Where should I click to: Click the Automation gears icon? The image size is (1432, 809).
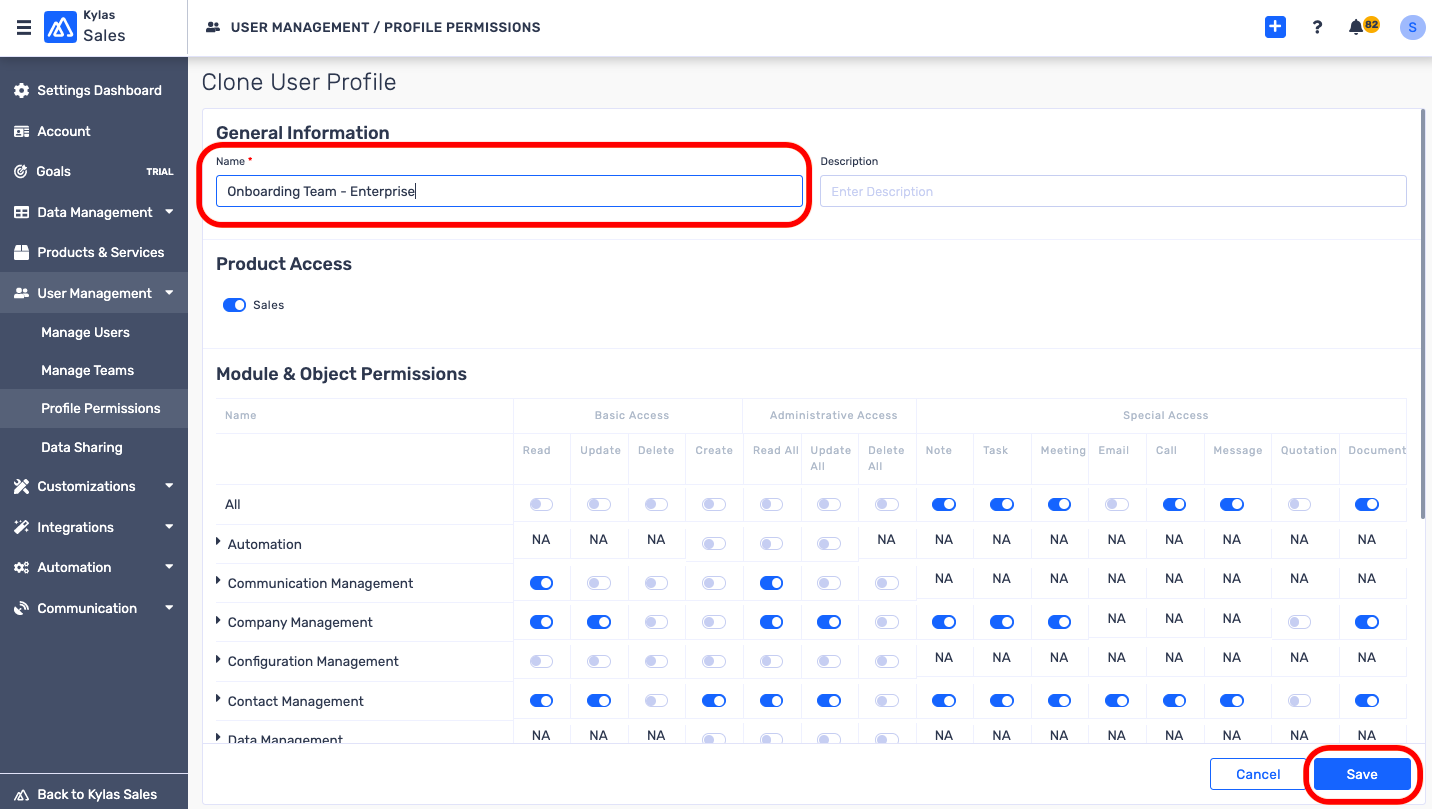21,567
